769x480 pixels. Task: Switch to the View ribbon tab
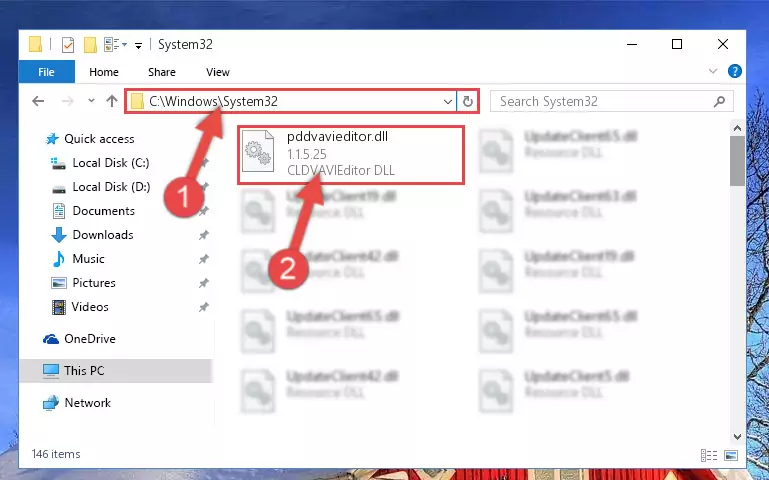click(x=218, y=72)
